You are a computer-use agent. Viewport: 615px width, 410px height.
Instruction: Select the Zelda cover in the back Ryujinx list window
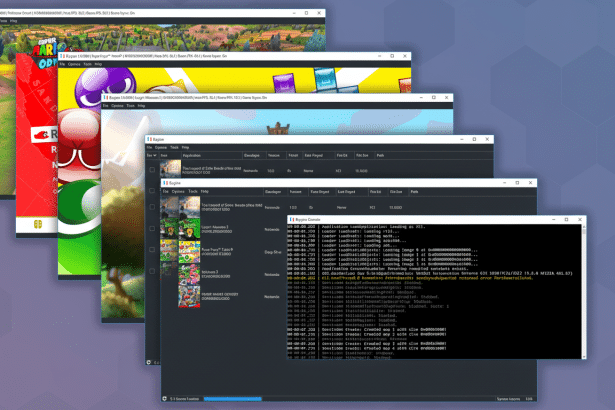point(171,169)
